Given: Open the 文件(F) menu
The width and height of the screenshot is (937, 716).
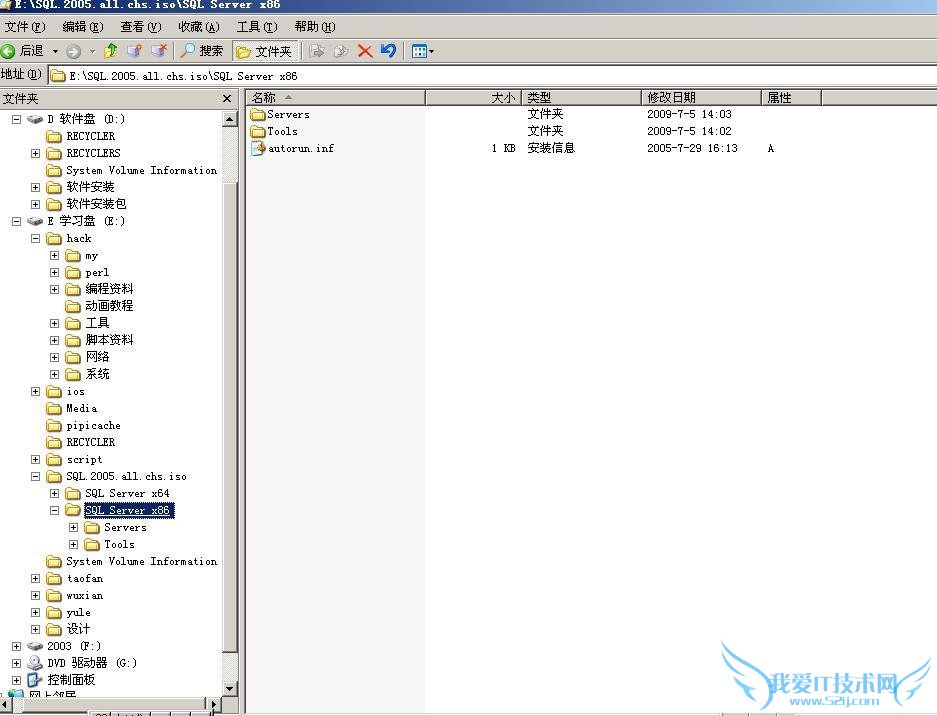Looking at the screenshot, I should (25, 27).
